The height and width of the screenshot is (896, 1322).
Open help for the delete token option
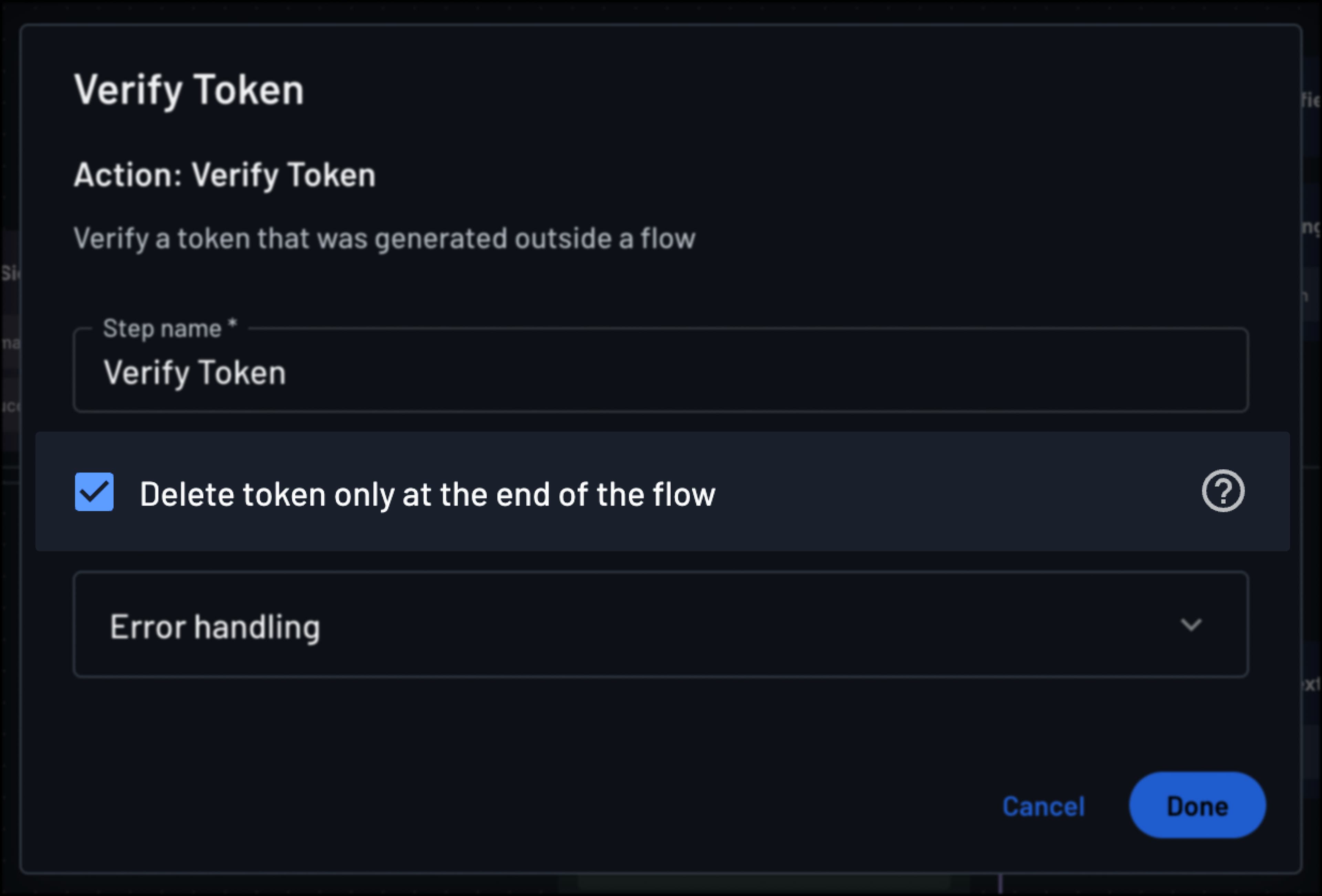point(1223,491)
